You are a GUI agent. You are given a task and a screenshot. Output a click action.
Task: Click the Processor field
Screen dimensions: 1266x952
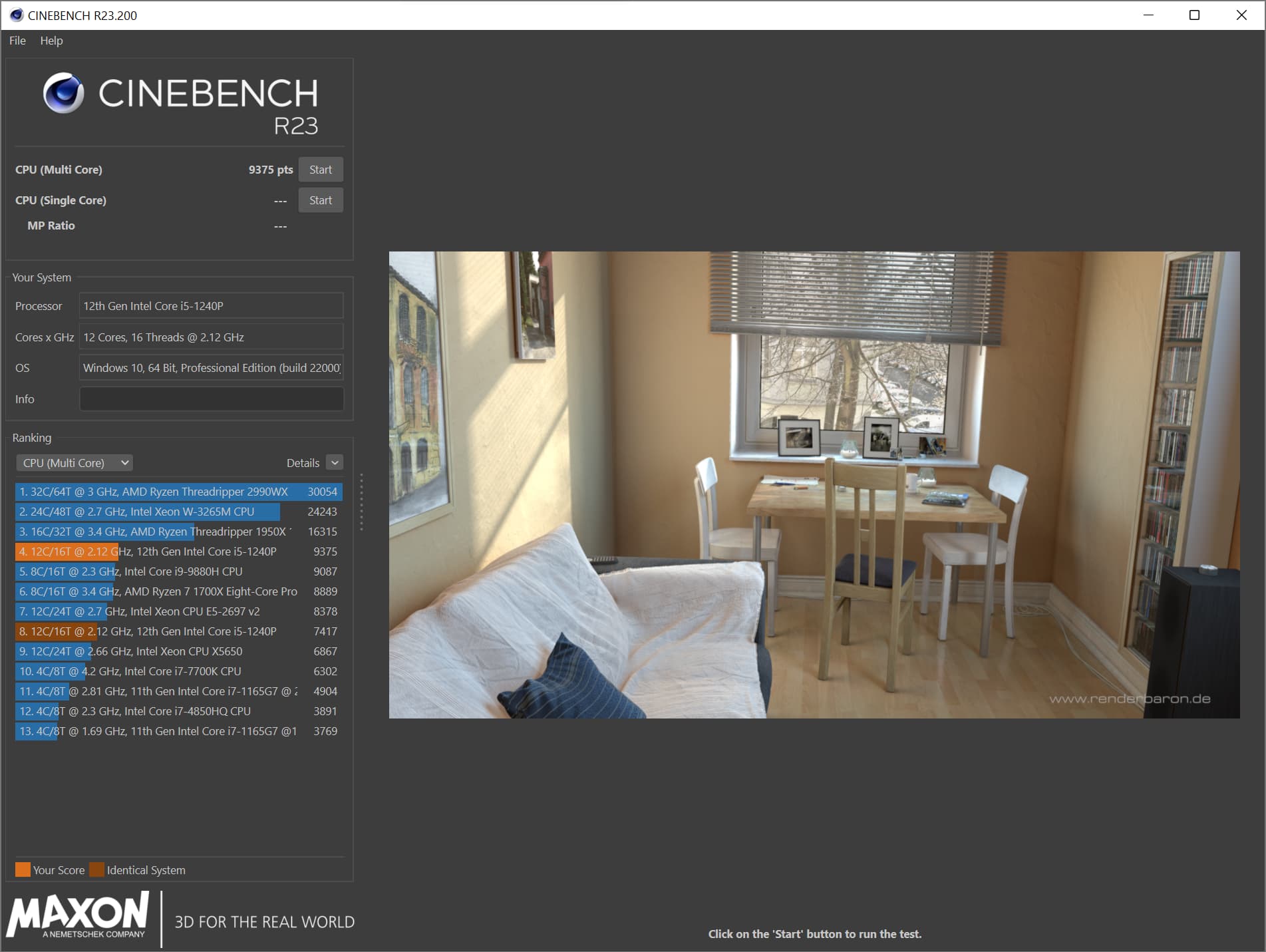pyautogui.click(x=212, y=306)
